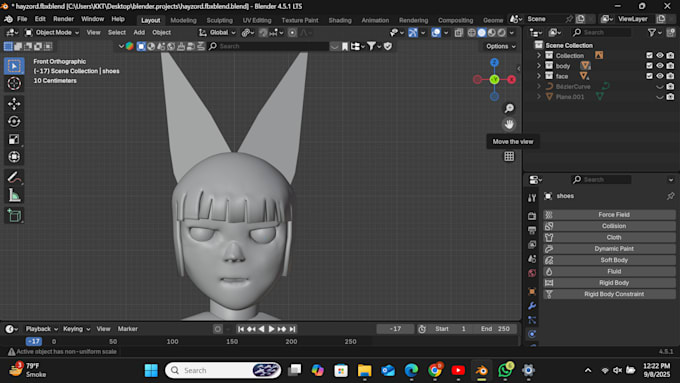The width and height of the screenshot is (680, 383).
Task: Pick the Rotate tool
Action: coord(14,121)
